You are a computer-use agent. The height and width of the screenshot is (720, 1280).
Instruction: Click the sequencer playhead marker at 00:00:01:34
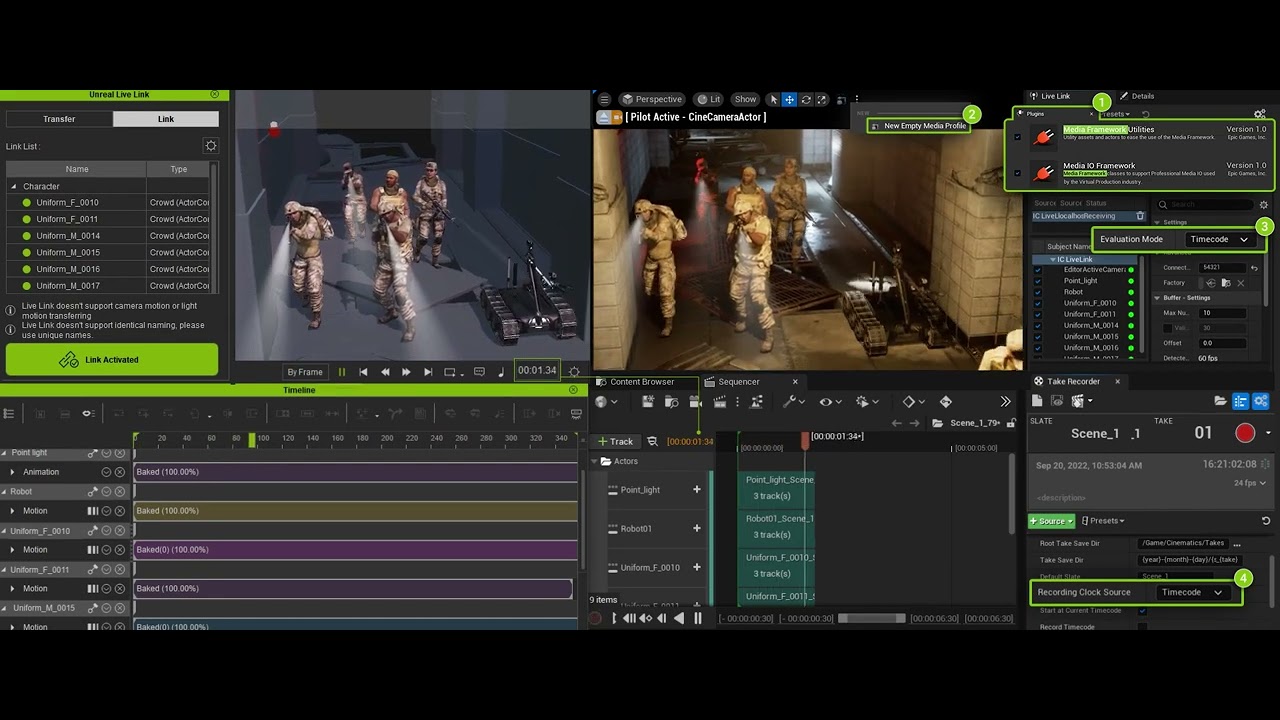pyautogui.click(x=805, y=440)
